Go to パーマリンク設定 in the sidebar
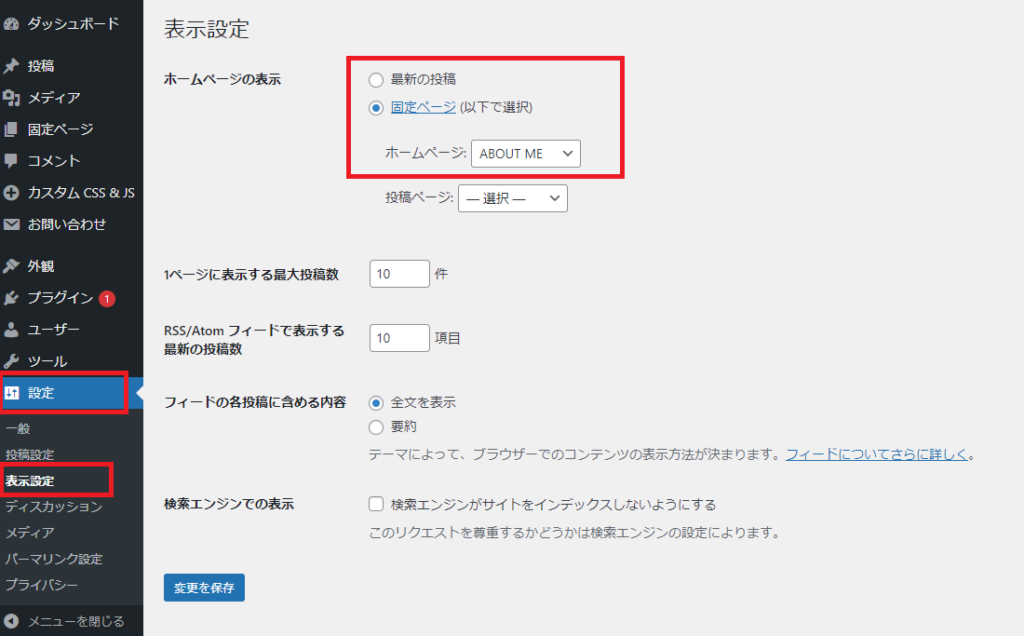1024x636 pixels. 54,559
